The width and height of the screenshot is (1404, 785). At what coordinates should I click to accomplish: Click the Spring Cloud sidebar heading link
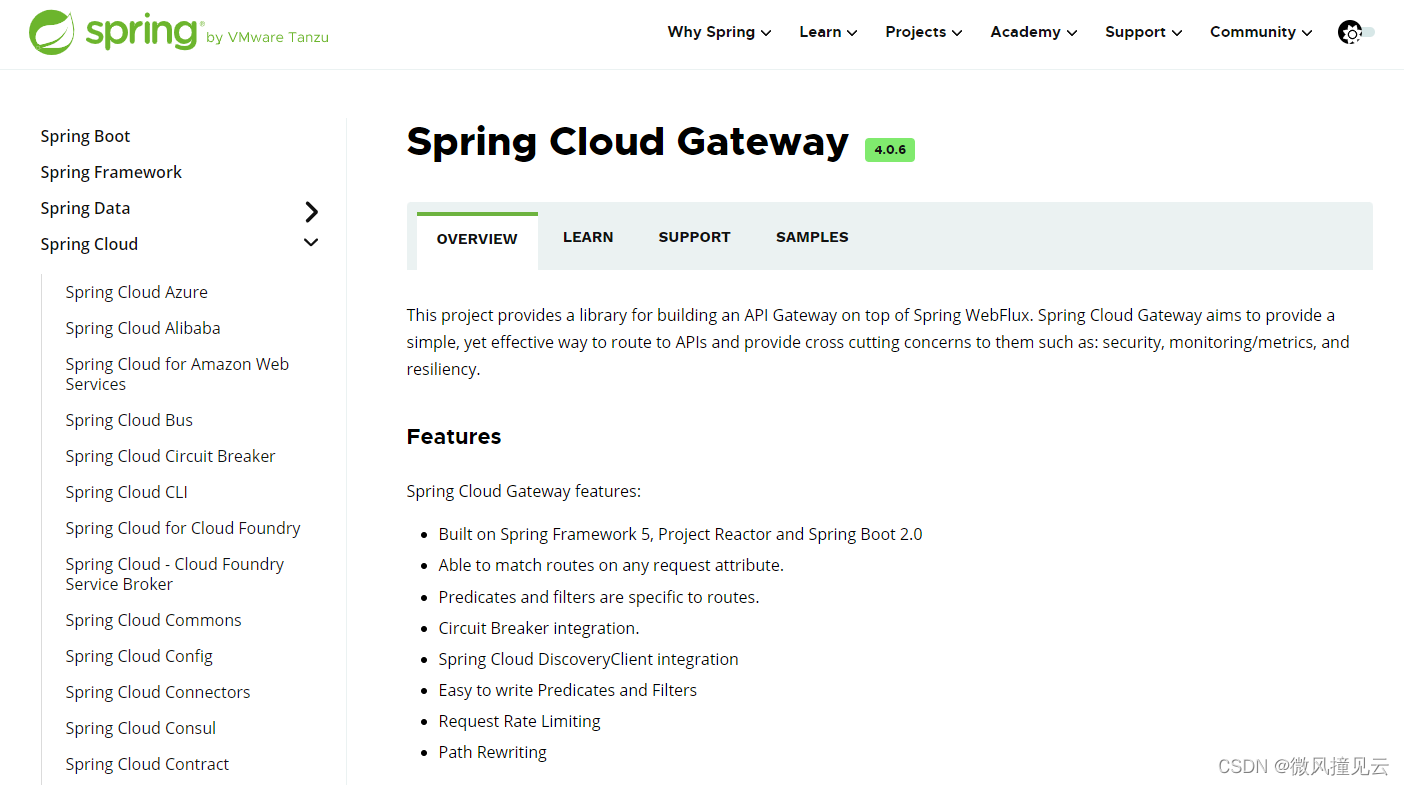[x=89, y=244]
